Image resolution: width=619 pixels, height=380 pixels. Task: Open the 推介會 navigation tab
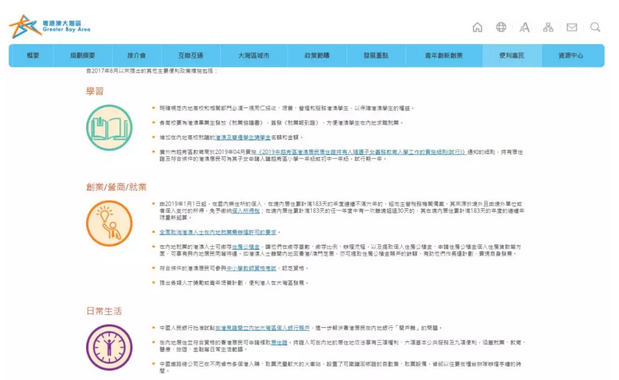(137, 56)
